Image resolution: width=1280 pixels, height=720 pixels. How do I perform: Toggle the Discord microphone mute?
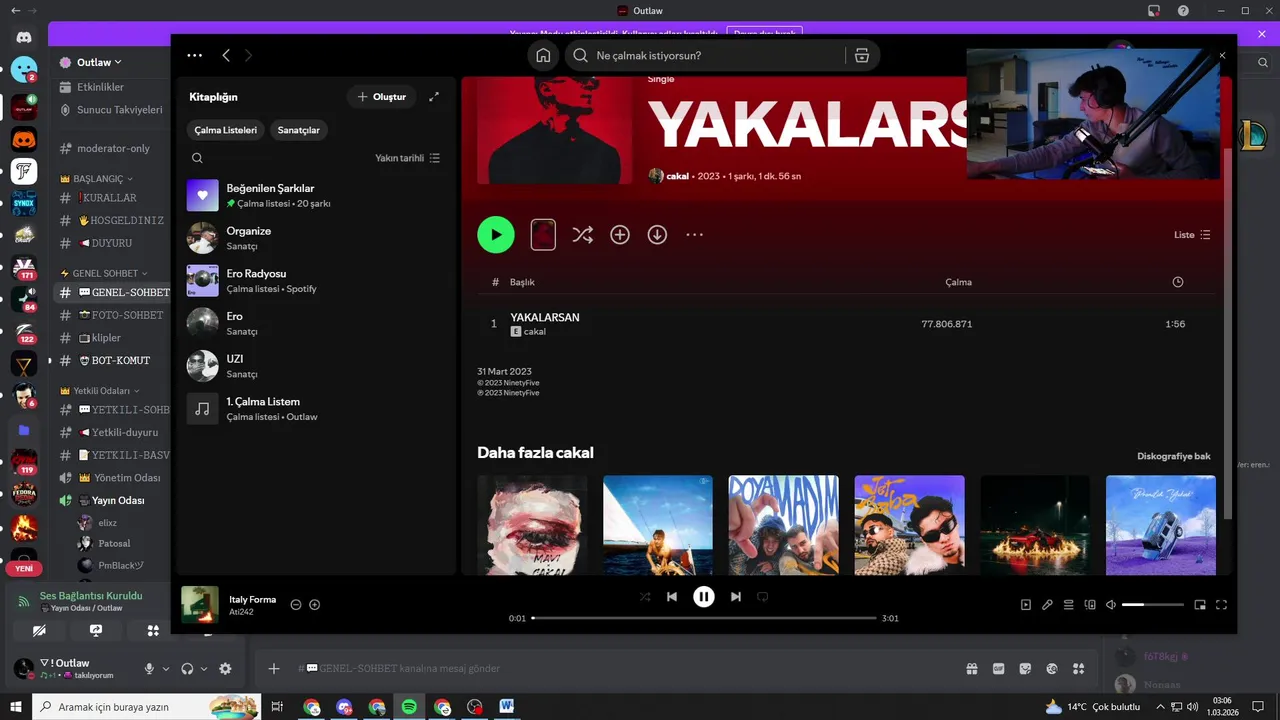[149, 669]
